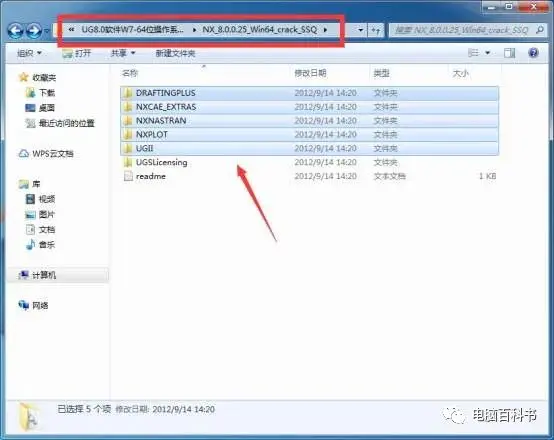Image resolution: width=554 pixels, height=440 pixels.
Task: Open the 文档 library
Action: click(41, 229)
